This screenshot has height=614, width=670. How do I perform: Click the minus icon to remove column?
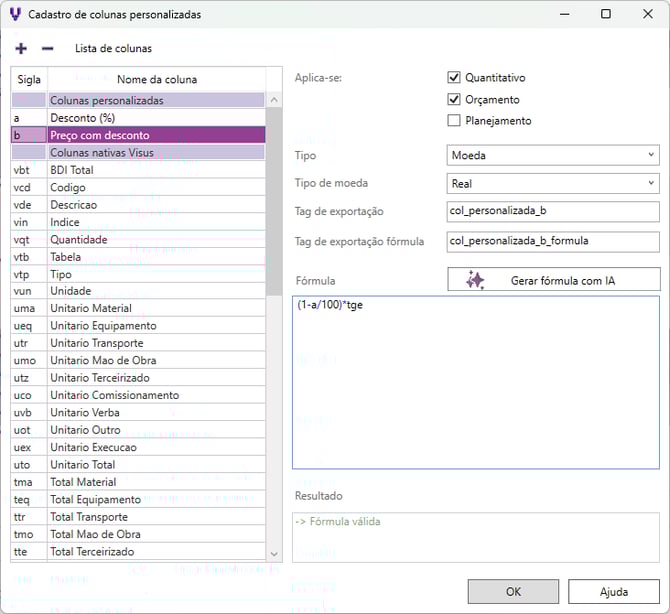[x=47, y=48]
